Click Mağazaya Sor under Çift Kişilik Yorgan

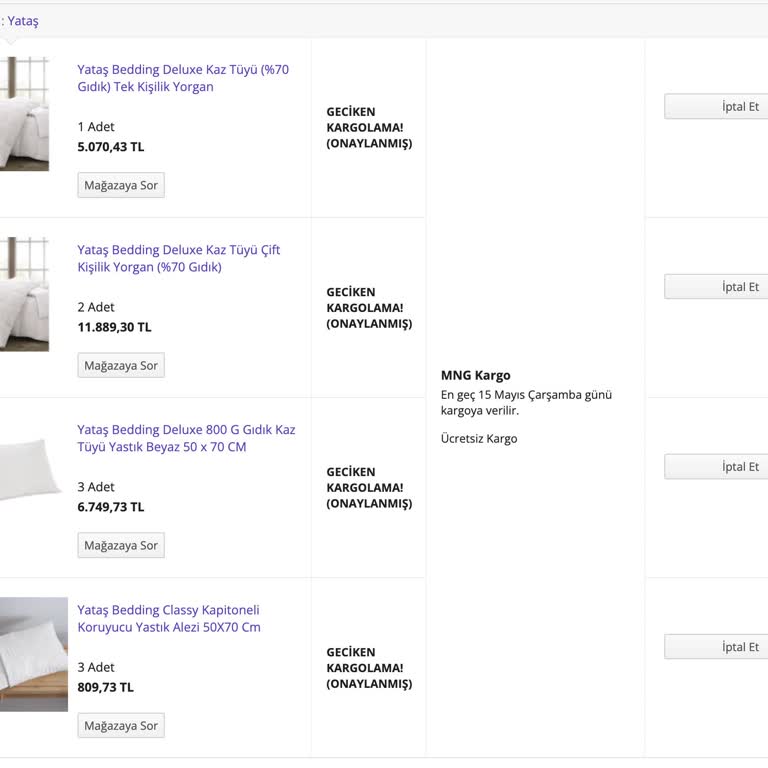pos(121,365)
